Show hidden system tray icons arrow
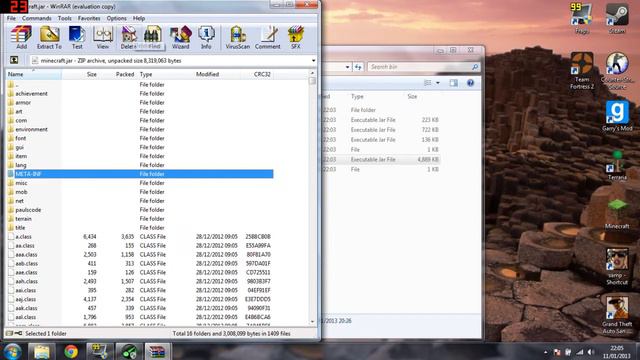Viewport: 640px width, 360px height. [x=546, y=352]
